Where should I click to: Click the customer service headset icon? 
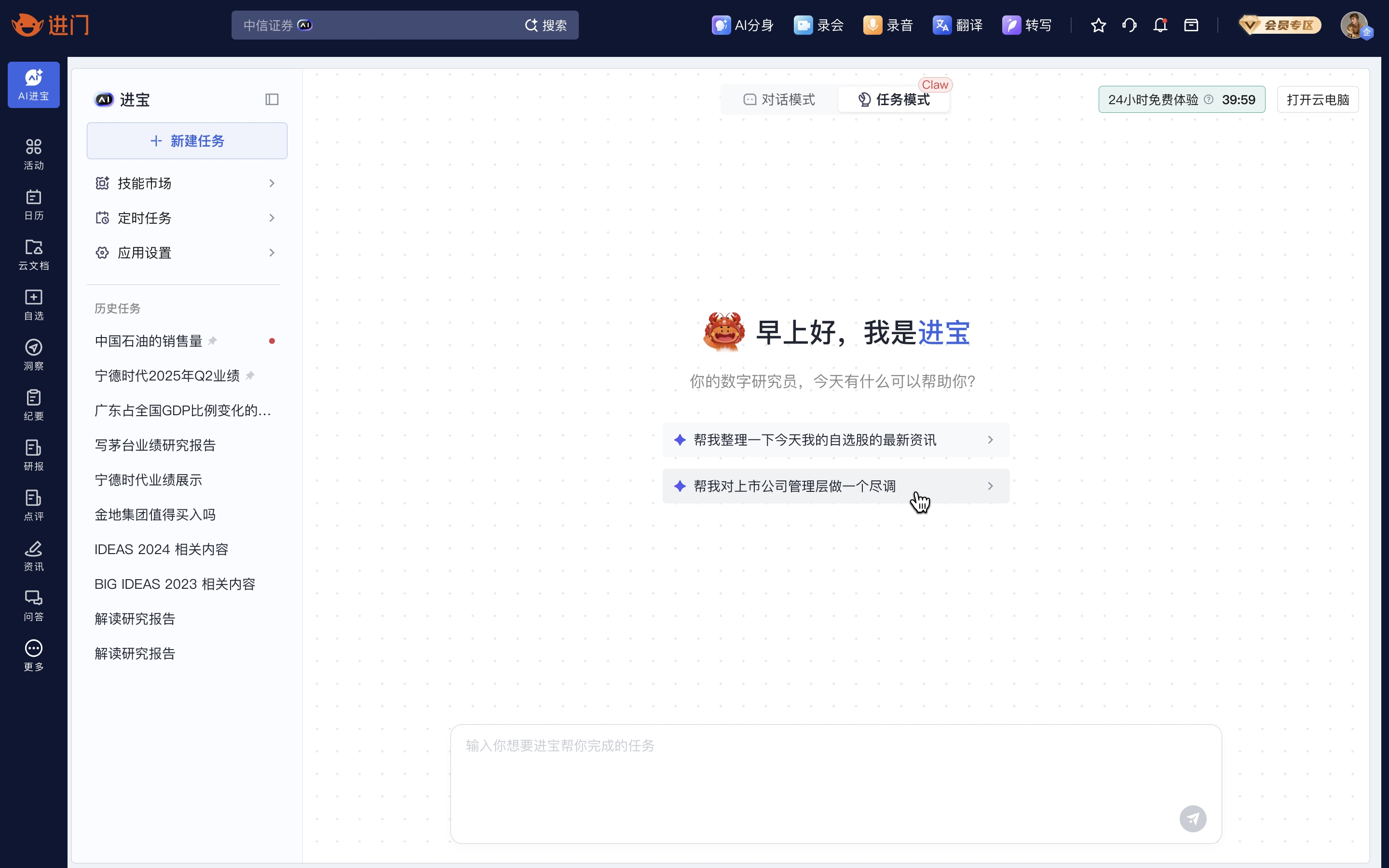1129,25
